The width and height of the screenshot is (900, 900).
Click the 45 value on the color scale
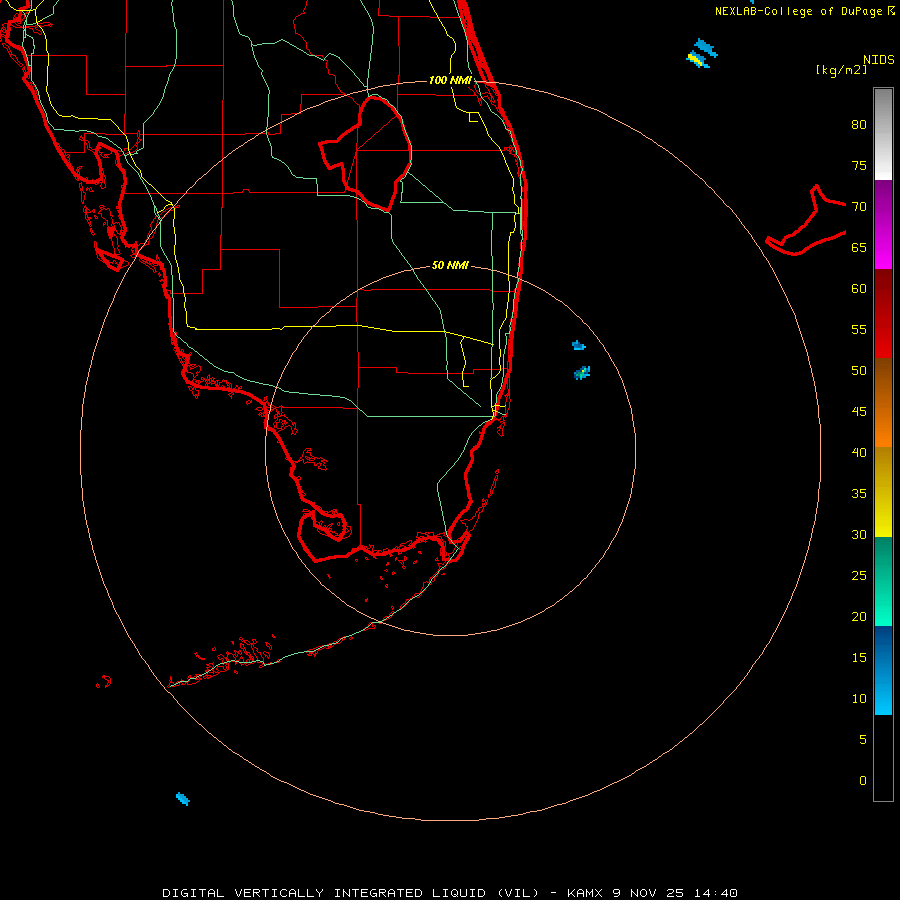tap(859, 412)
